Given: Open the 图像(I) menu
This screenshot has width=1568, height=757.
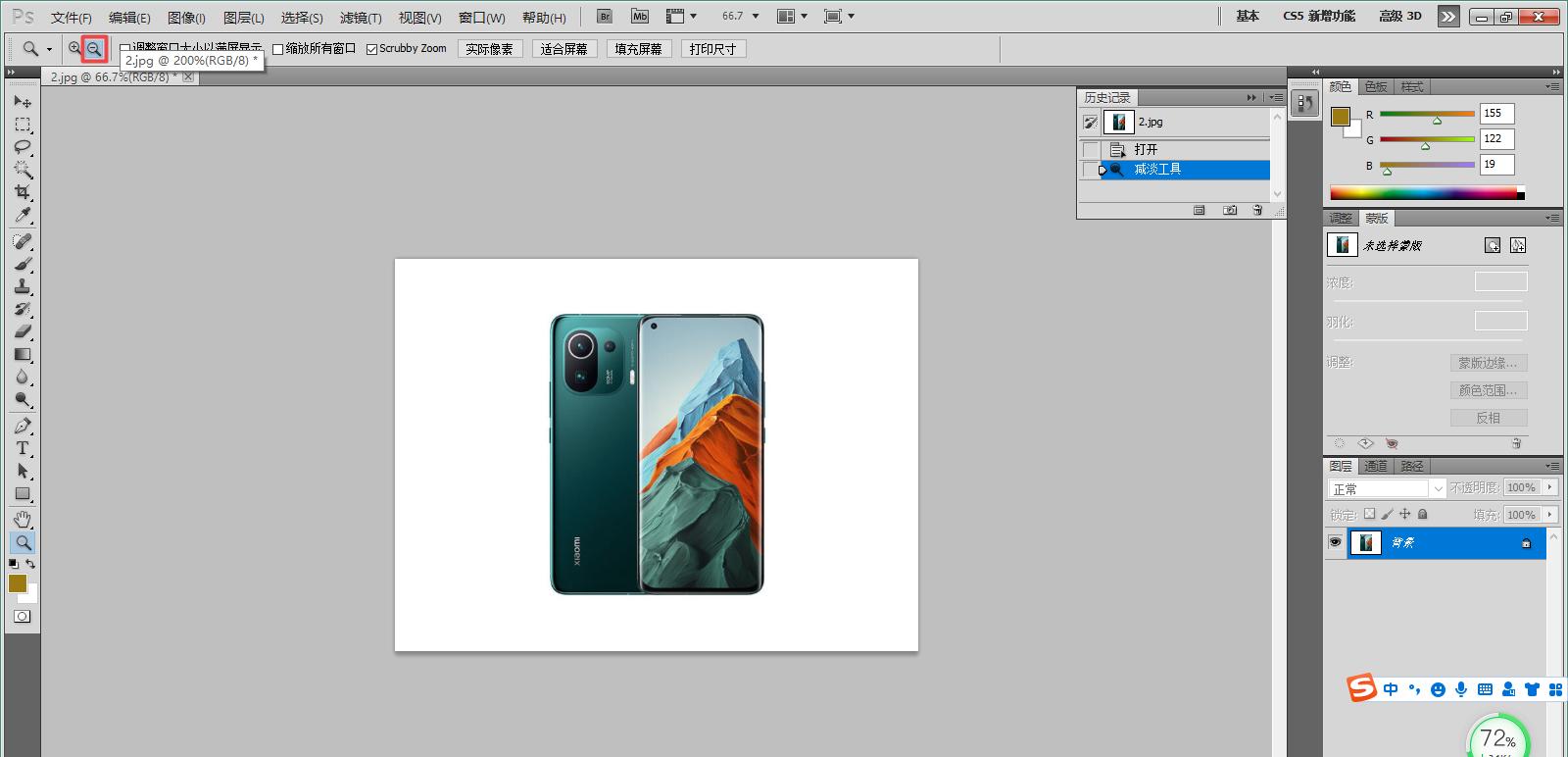Looking at the screenshot, I should [186, 18].
